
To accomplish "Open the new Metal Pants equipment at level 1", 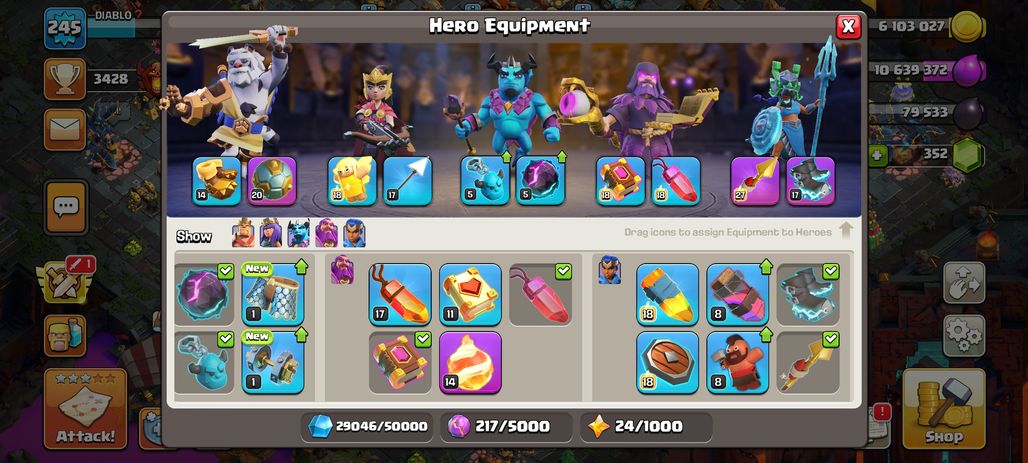I will 273,294.
